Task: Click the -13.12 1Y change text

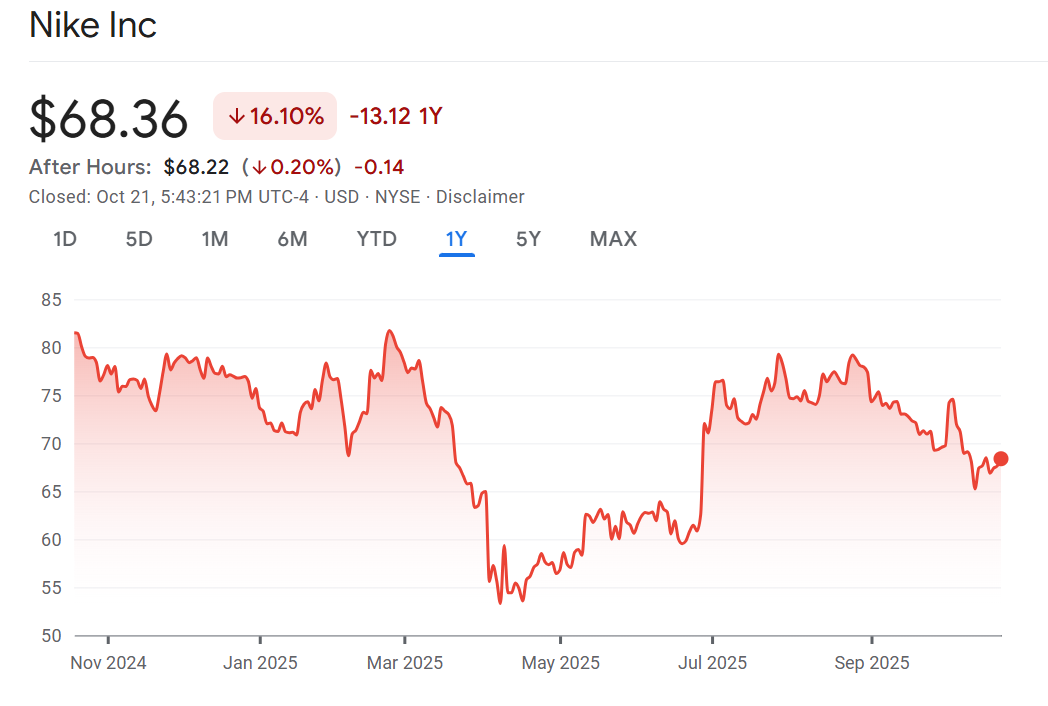Action: click(396, 117)
